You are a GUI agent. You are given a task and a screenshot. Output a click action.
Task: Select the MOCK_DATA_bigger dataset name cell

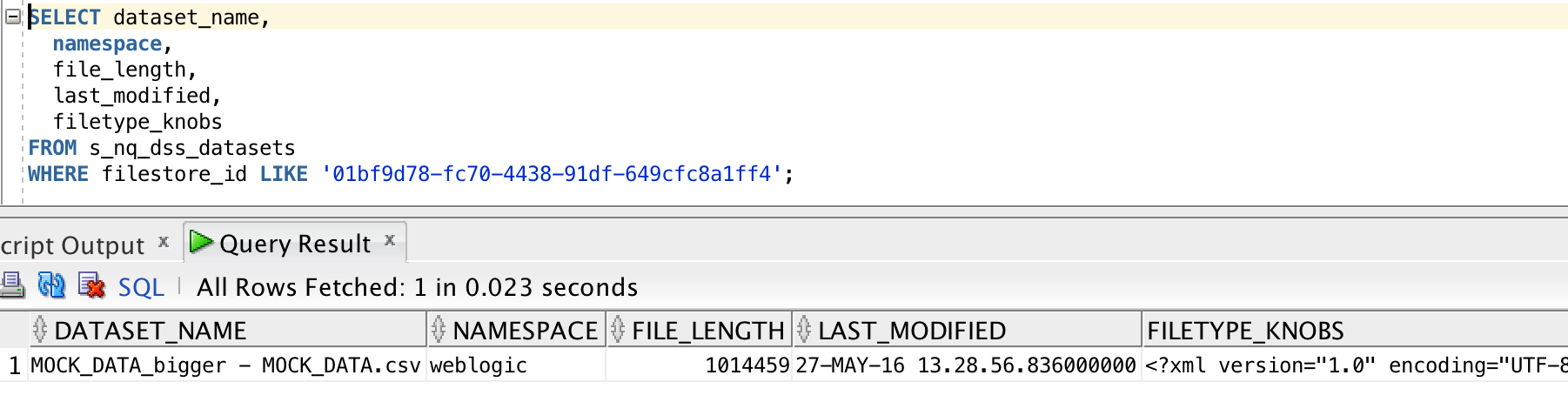pyautogui.click(x=225, y=365)
